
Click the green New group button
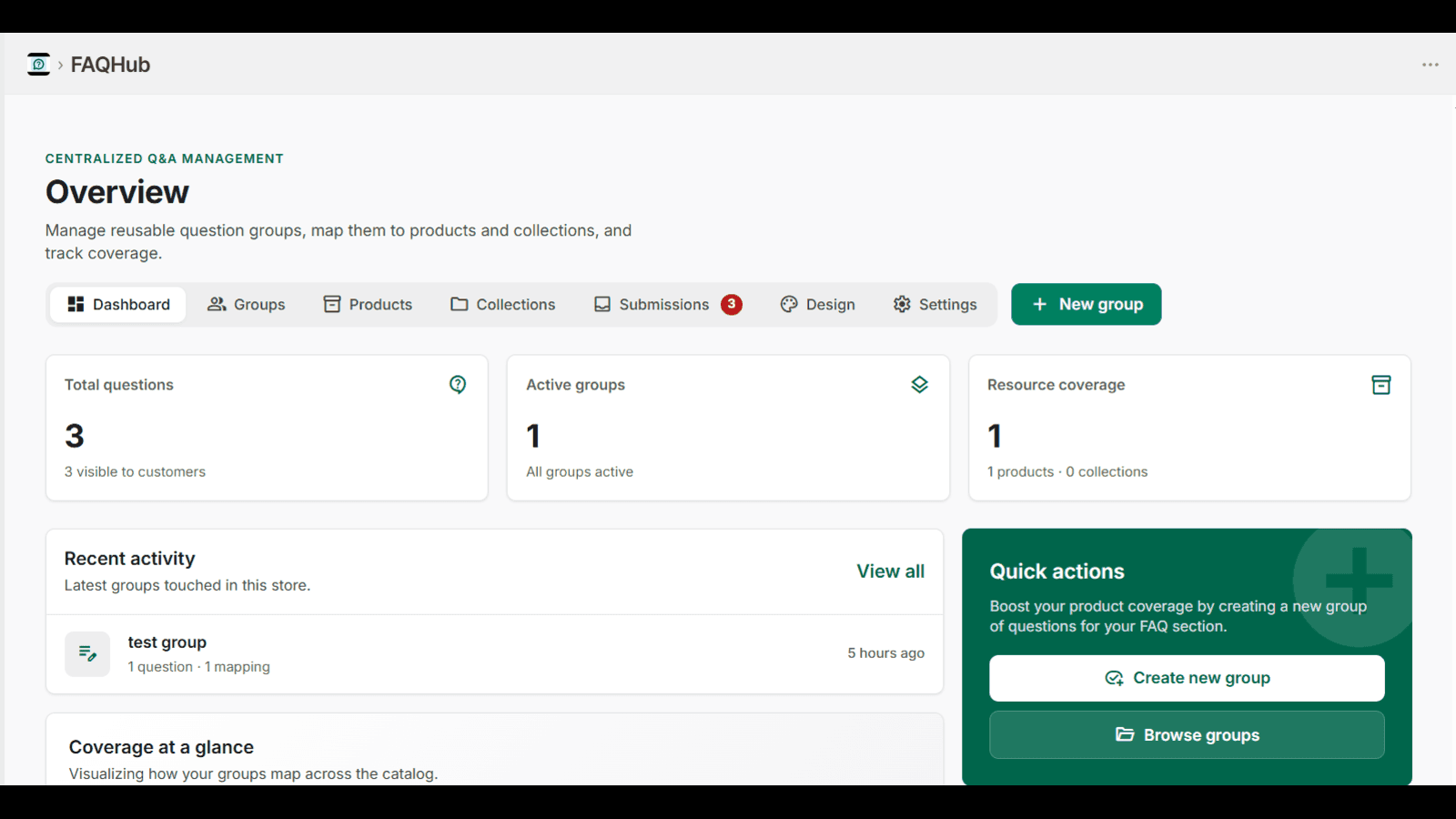1087,304
